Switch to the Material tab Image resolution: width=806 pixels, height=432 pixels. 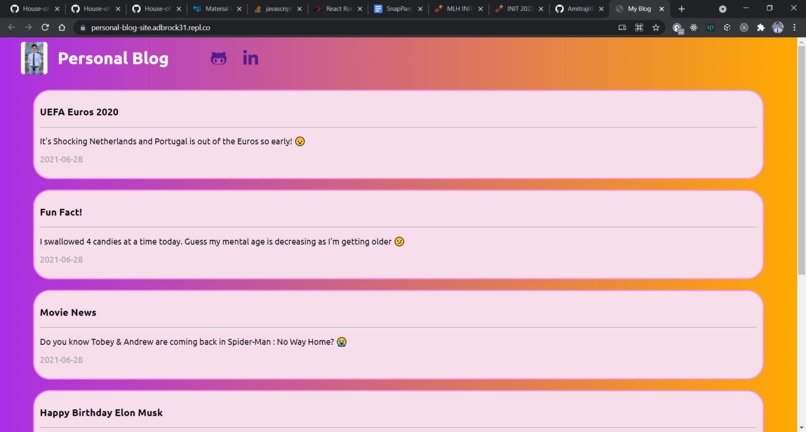click(x=216, y=9)
